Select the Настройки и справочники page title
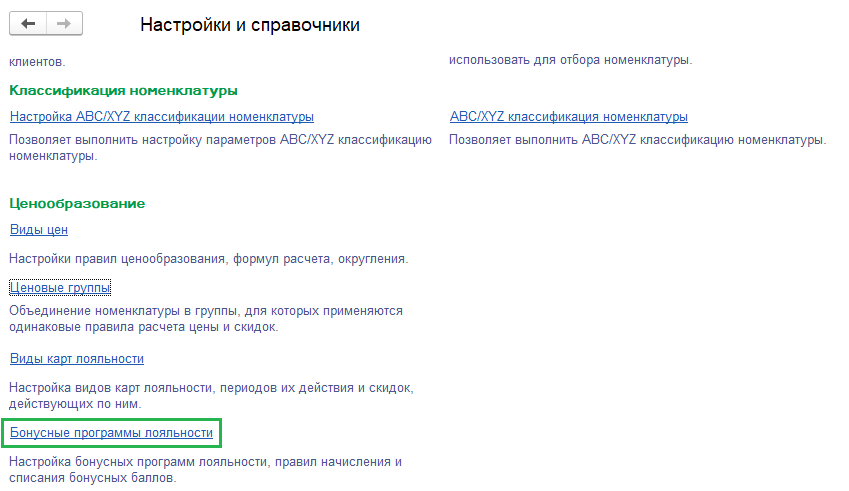This screenshot has width=849, height=491. coord(250,25)
